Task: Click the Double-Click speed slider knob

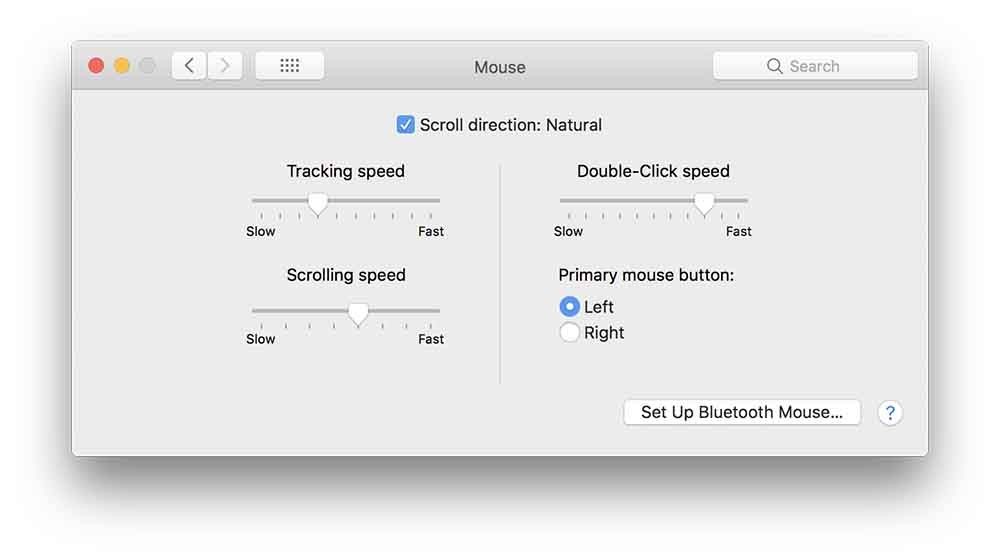Action: (704, 204)
